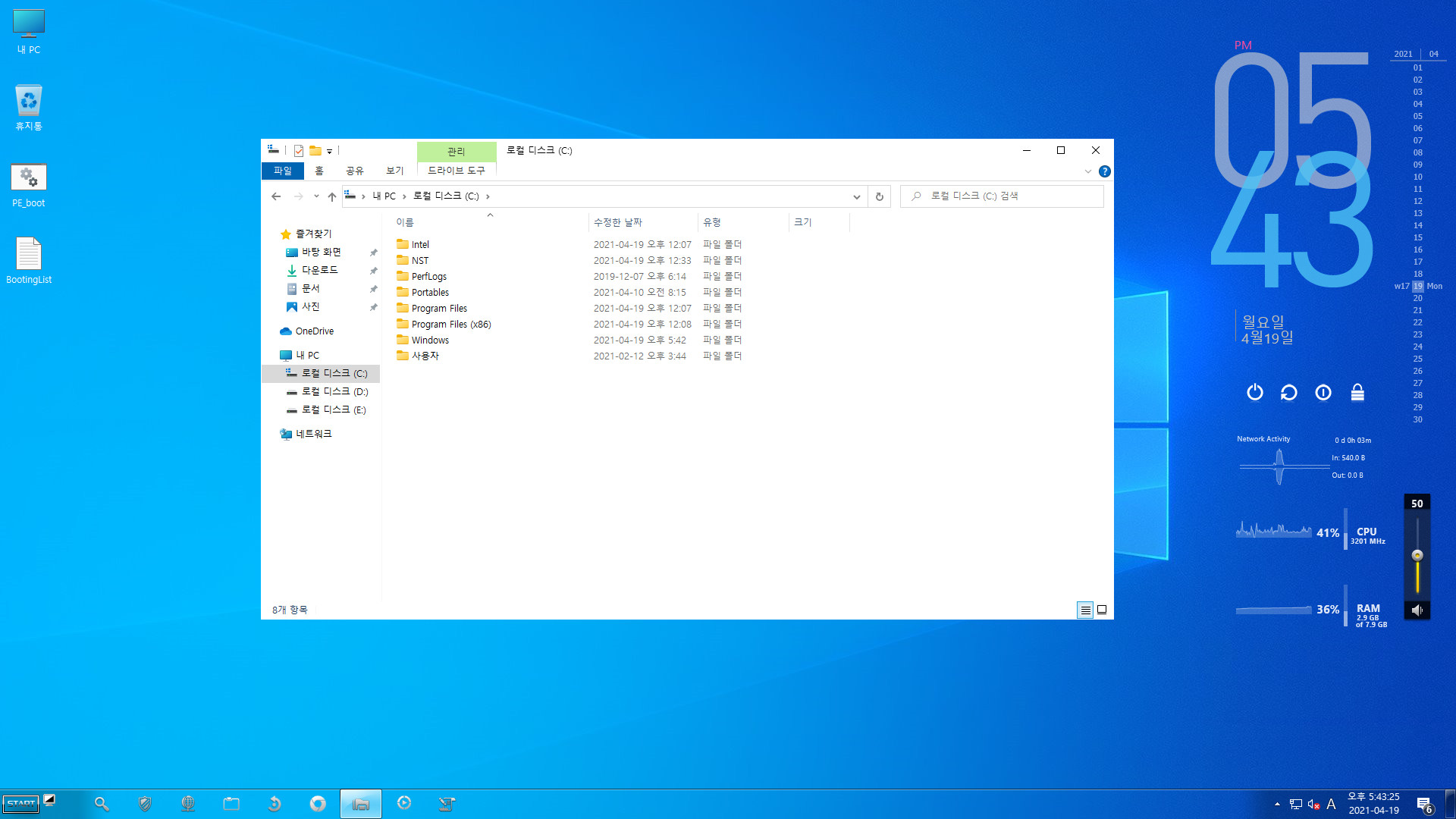This screenshot has width=1456, height=819.
Task: Go forward with the right arrow
Action: [298, 196]
